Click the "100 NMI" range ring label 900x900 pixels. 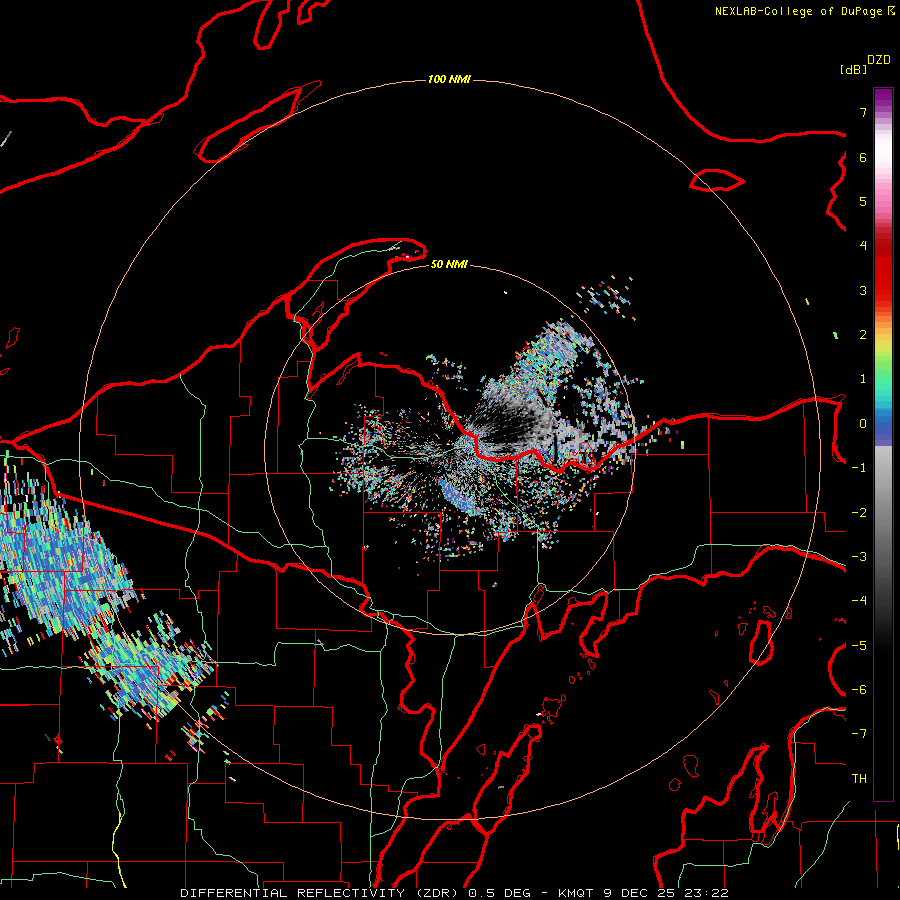pyautogui.click(x=449, y=79)
